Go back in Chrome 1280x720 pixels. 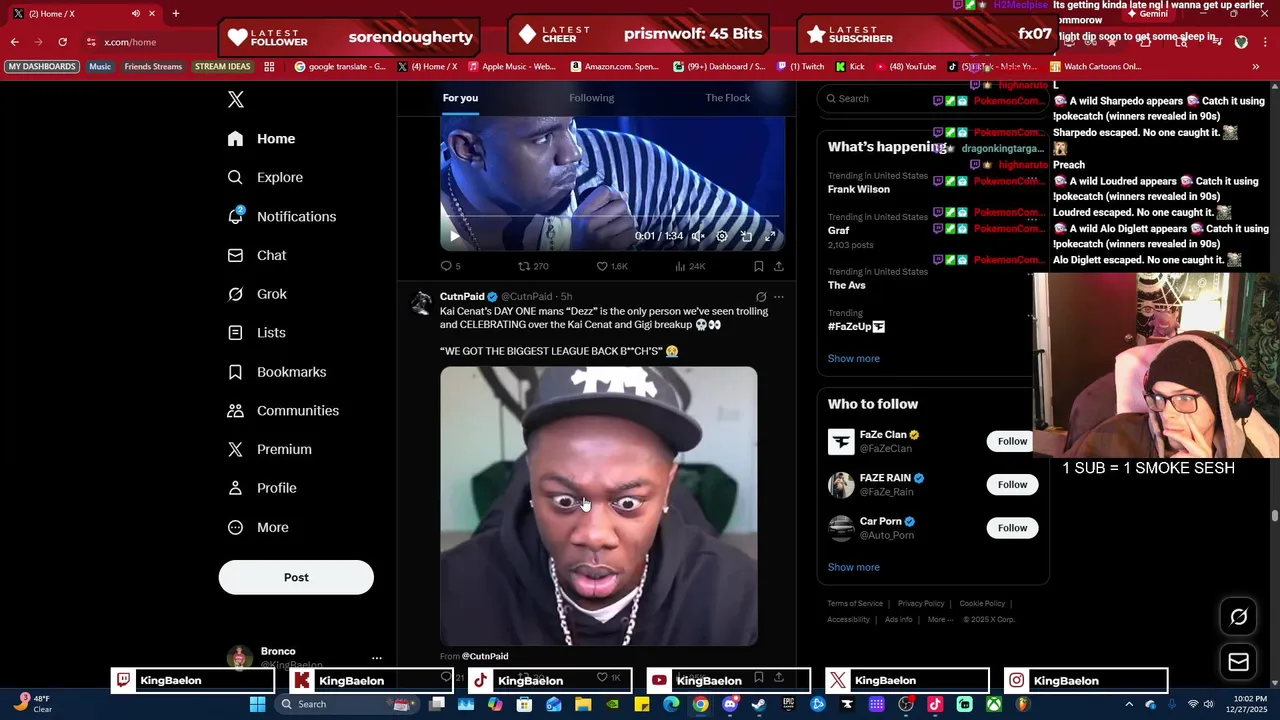click(x=15, y=42)
